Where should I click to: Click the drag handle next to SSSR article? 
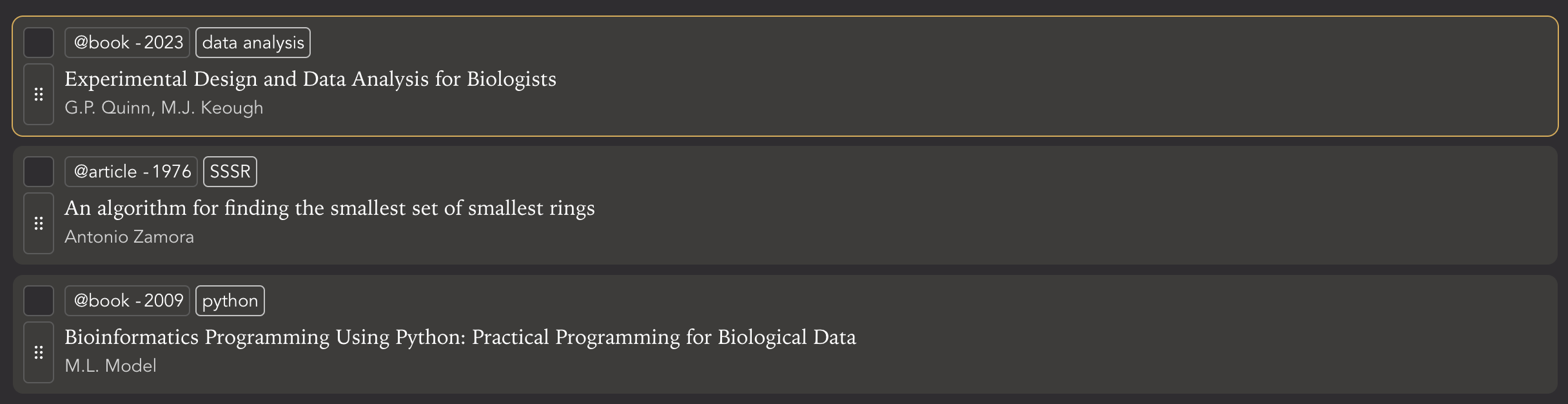[x=39, y=223]
